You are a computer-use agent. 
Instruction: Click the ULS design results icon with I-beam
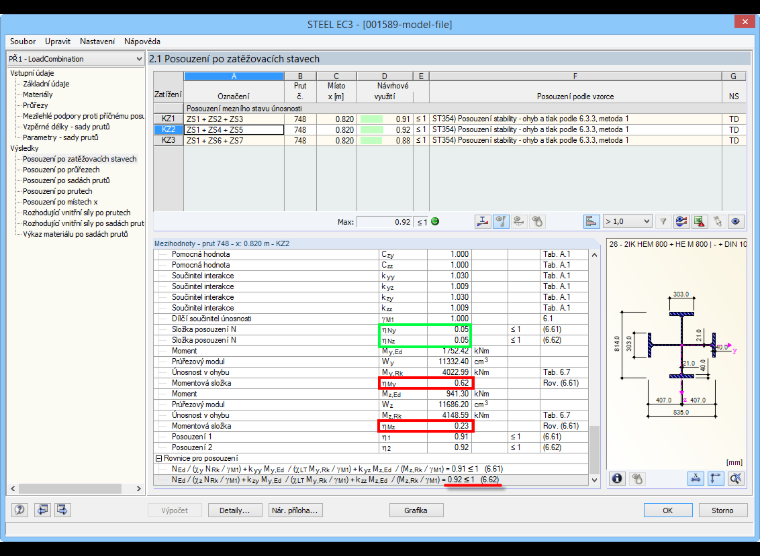pyautogui.click(x=482, y=222)
